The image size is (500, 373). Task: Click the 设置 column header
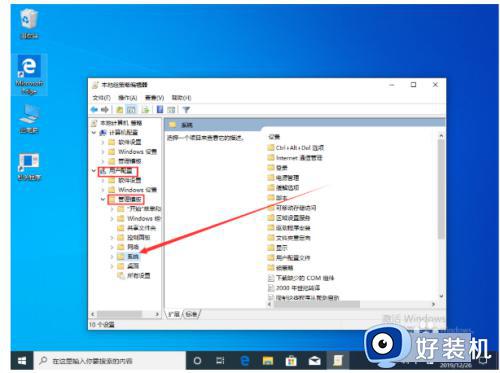coord(274,137)
